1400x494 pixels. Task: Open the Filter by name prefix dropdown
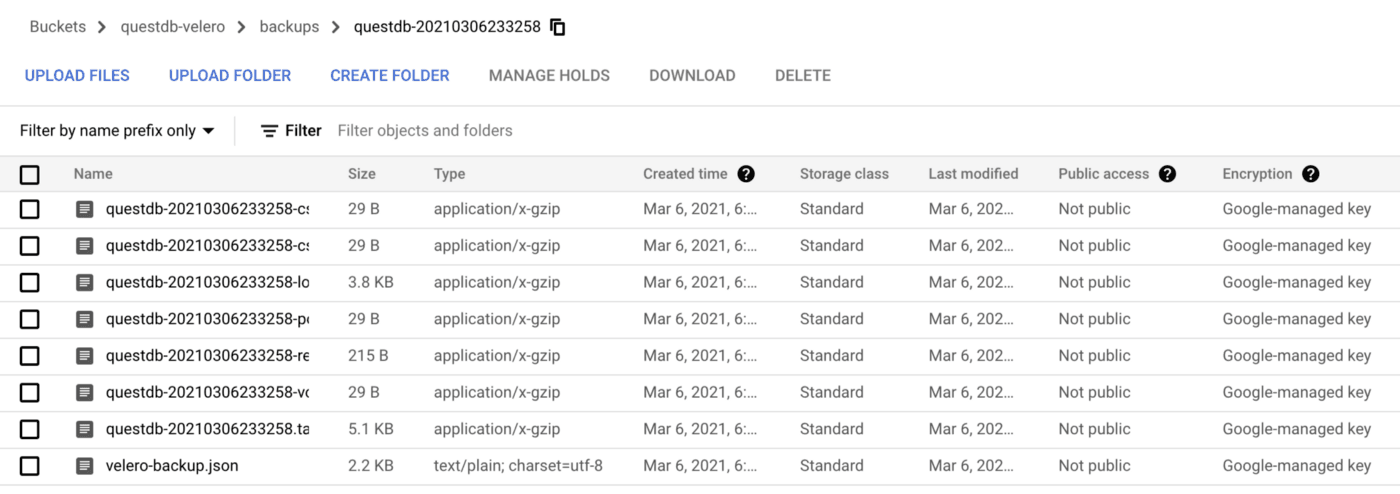[117, 131]
